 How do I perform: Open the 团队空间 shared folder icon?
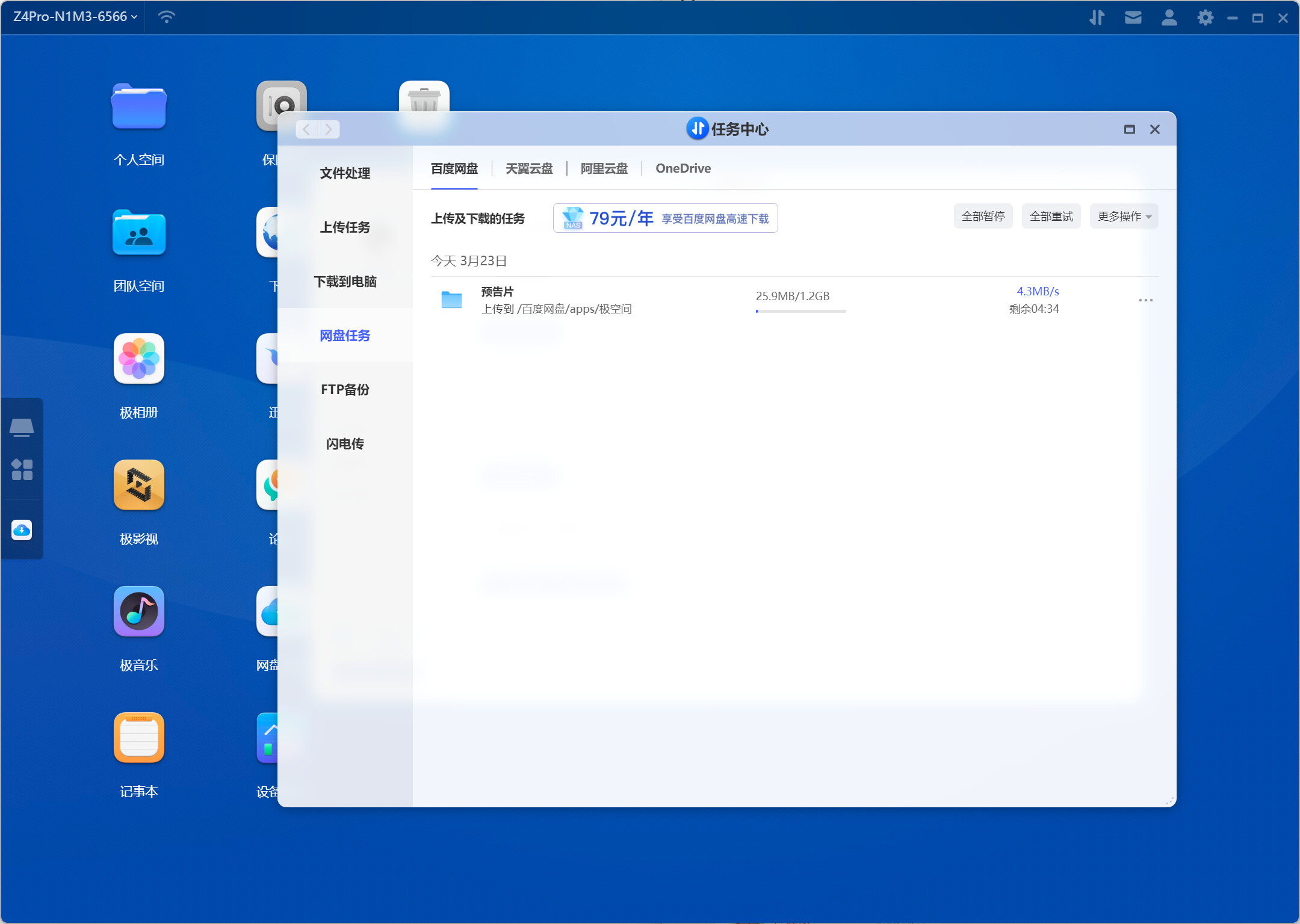[138, 233]
